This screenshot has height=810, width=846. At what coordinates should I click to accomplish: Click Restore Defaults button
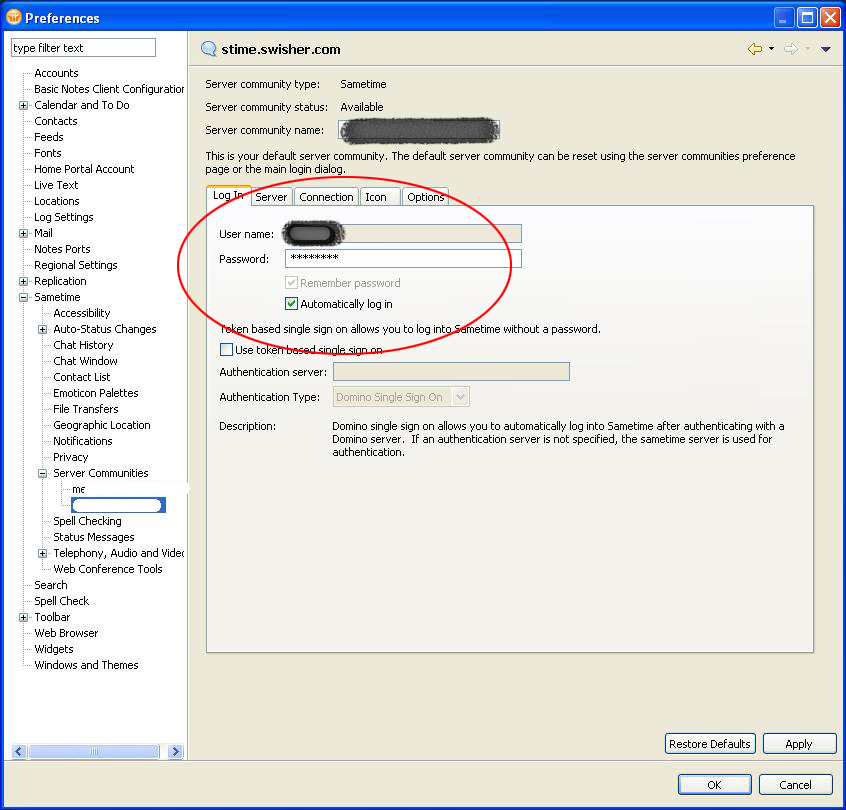click(x=710, y=744)
